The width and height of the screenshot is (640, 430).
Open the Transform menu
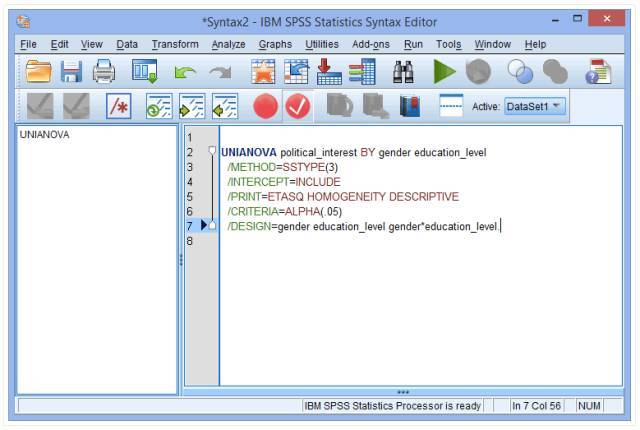[175, 44]
